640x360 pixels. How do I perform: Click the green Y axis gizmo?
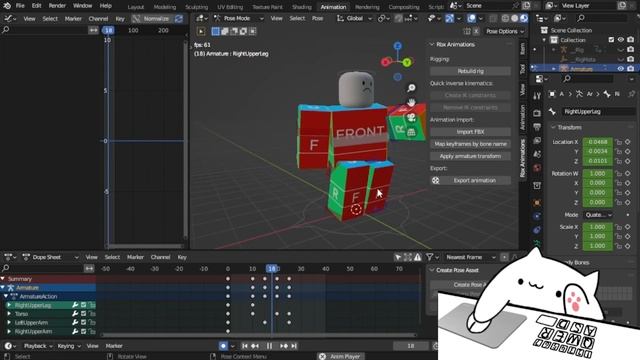click(x=407, y=62)
